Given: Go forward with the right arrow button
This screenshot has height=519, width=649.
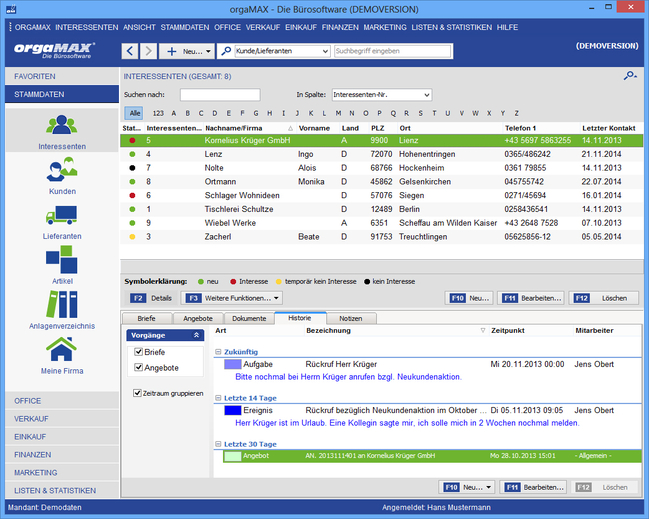Looking at the screenshot, I should [148, 51].
